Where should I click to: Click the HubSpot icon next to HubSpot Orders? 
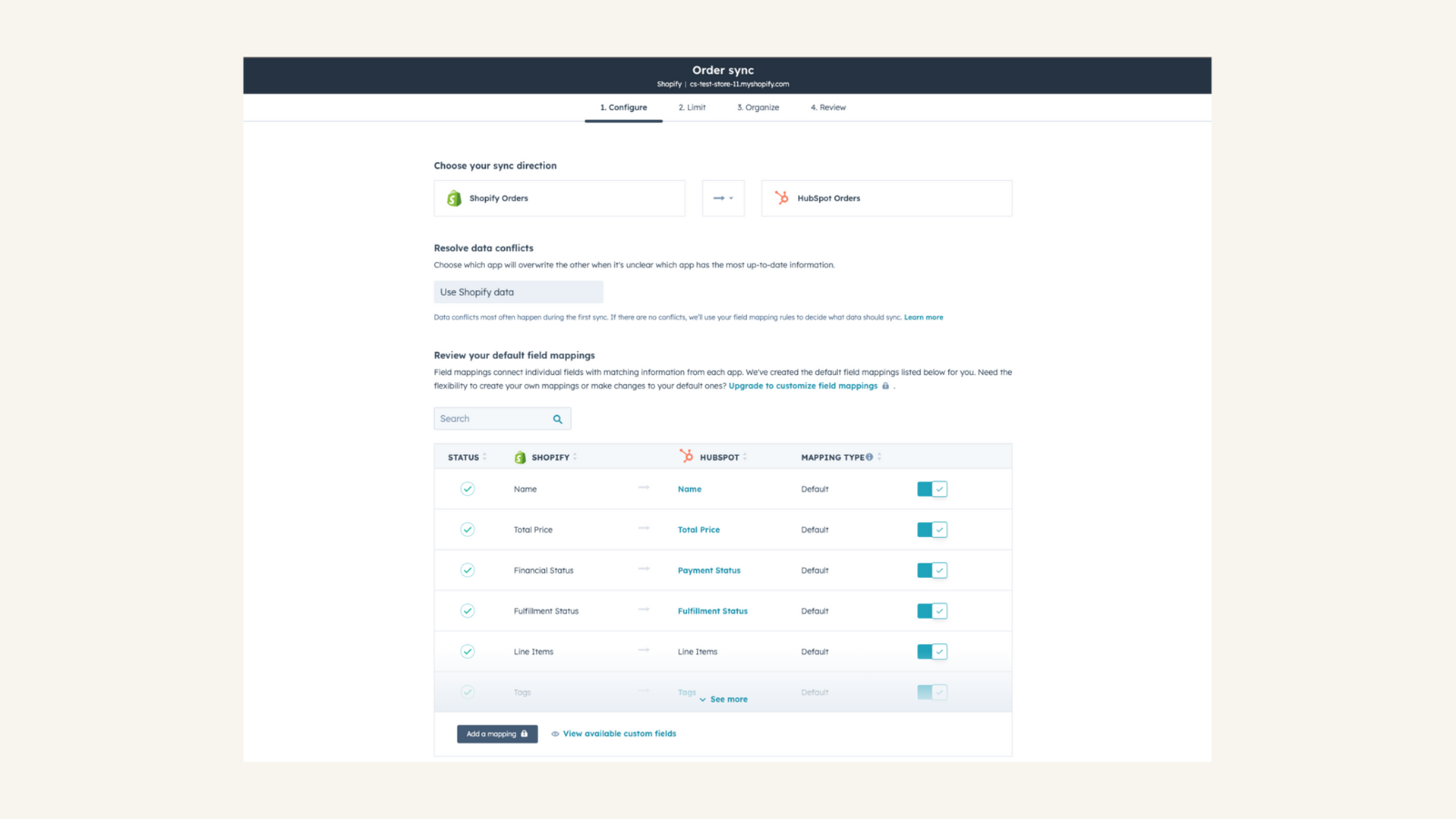781,197
